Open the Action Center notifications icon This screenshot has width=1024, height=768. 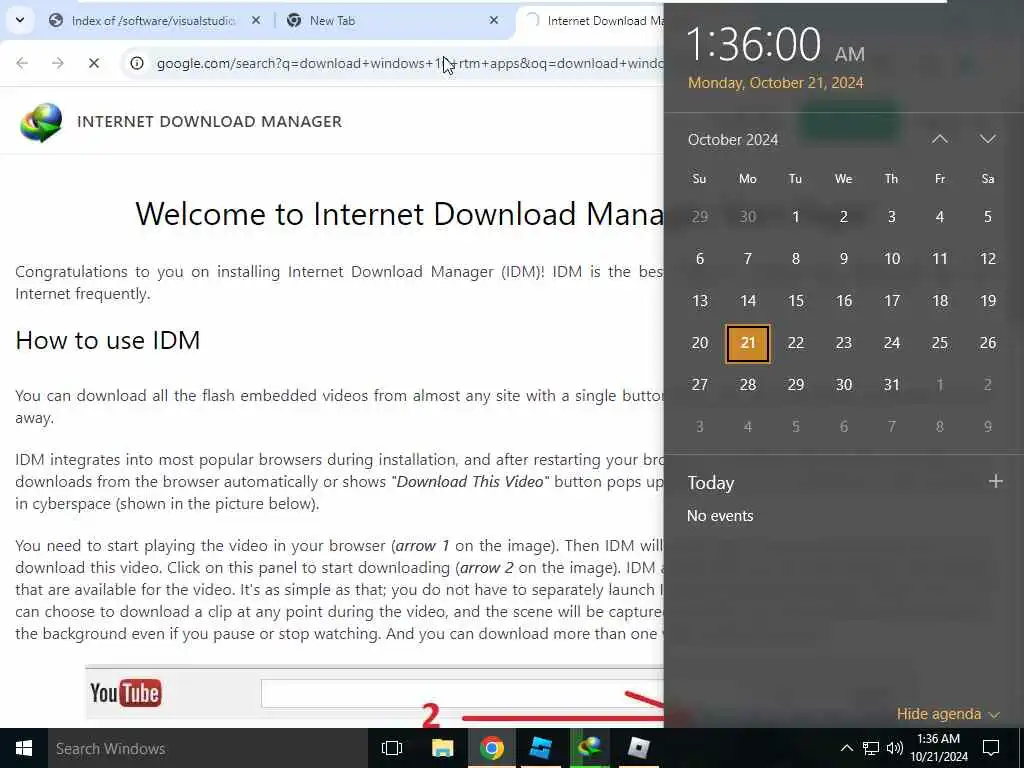[991, 748]
